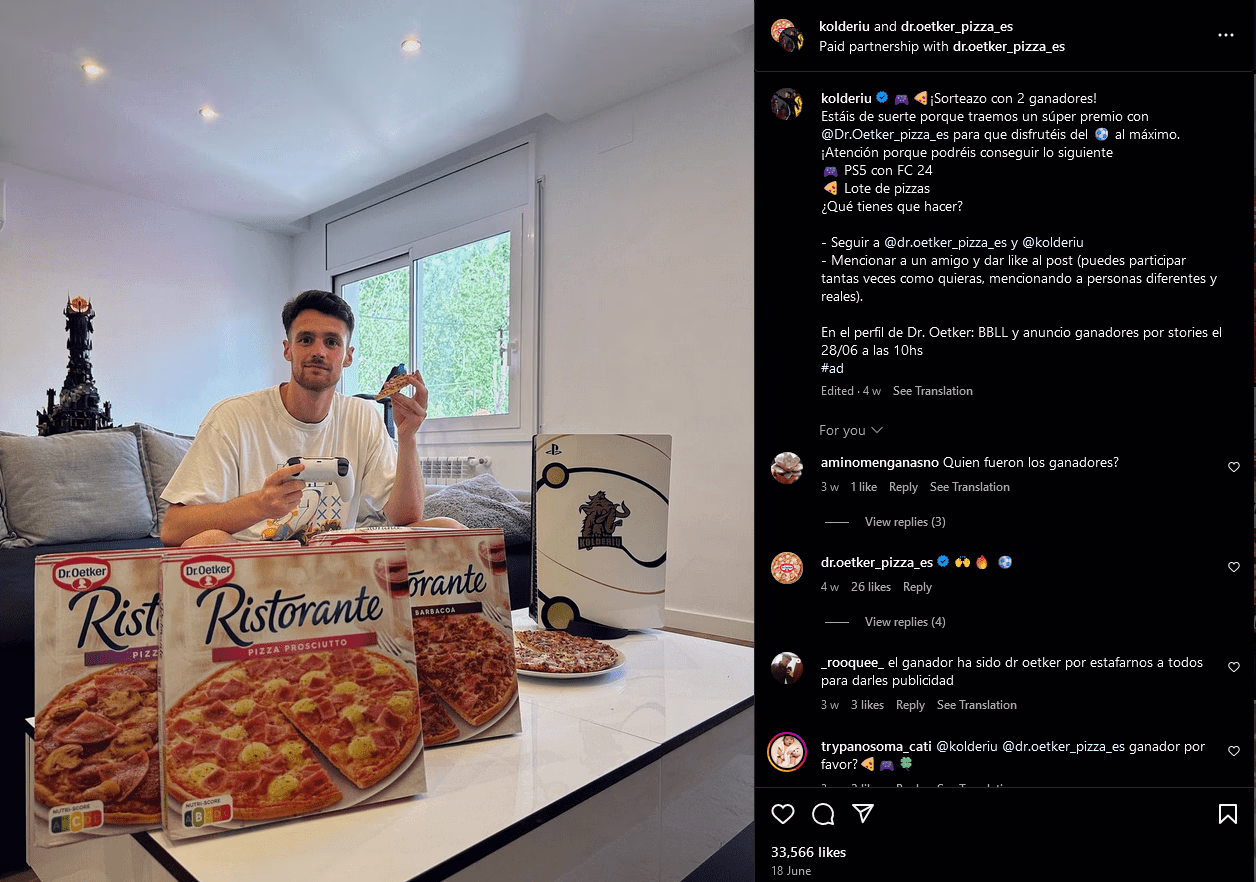Save the post with the bookmark icon
The height and width of the screenshot is (882, 1256).
1228,814
